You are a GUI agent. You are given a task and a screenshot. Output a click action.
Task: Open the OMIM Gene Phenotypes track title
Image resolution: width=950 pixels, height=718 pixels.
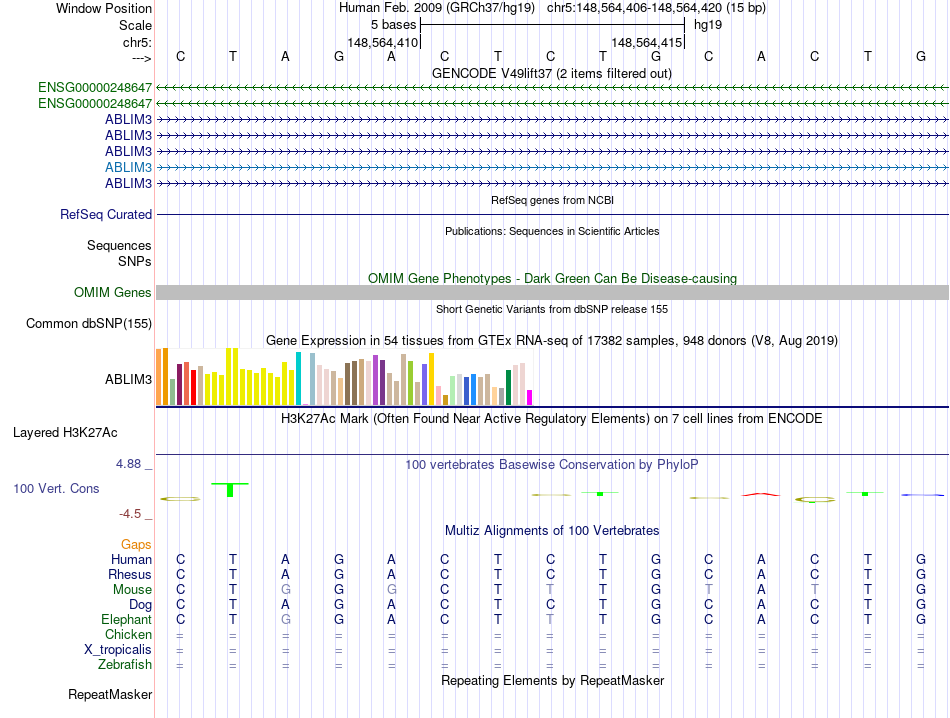552,279
